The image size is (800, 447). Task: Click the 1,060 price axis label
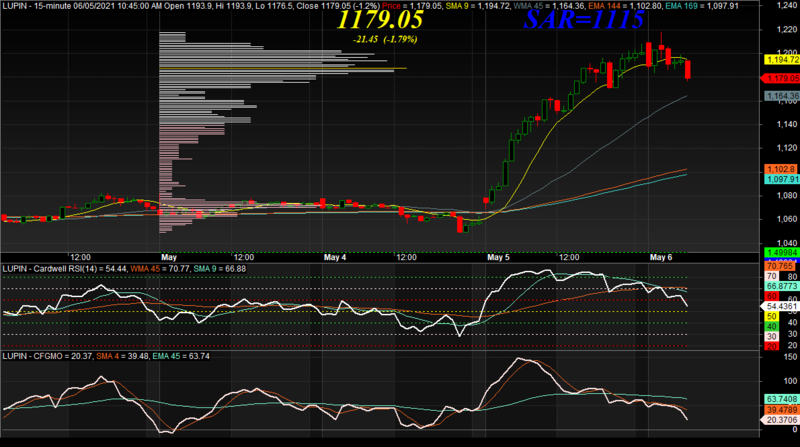pos(786,219)
